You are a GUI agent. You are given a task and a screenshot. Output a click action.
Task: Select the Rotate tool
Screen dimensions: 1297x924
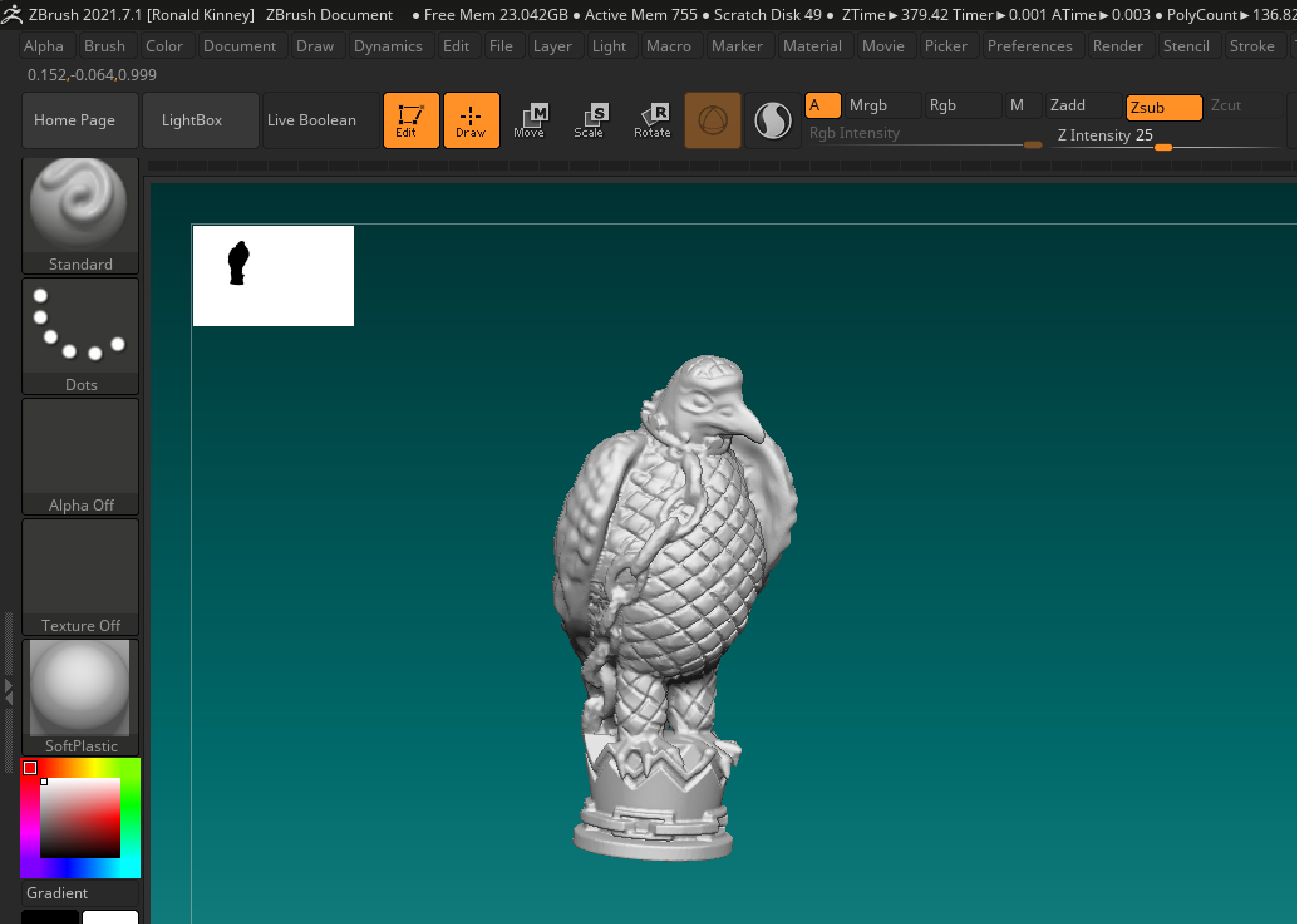[652, 120]
